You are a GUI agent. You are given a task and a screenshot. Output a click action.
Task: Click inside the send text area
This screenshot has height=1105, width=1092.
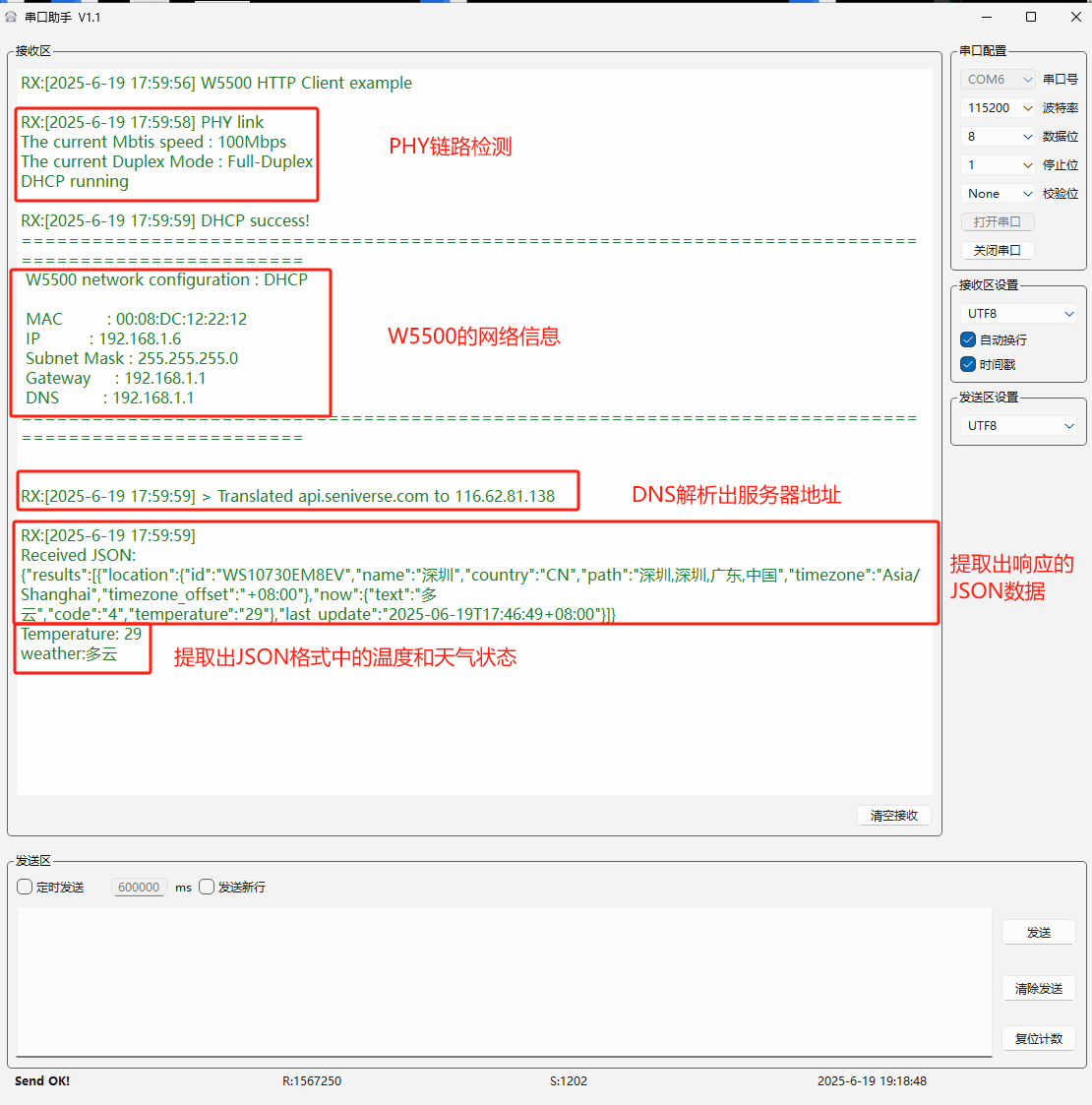[x=504, y=980]
